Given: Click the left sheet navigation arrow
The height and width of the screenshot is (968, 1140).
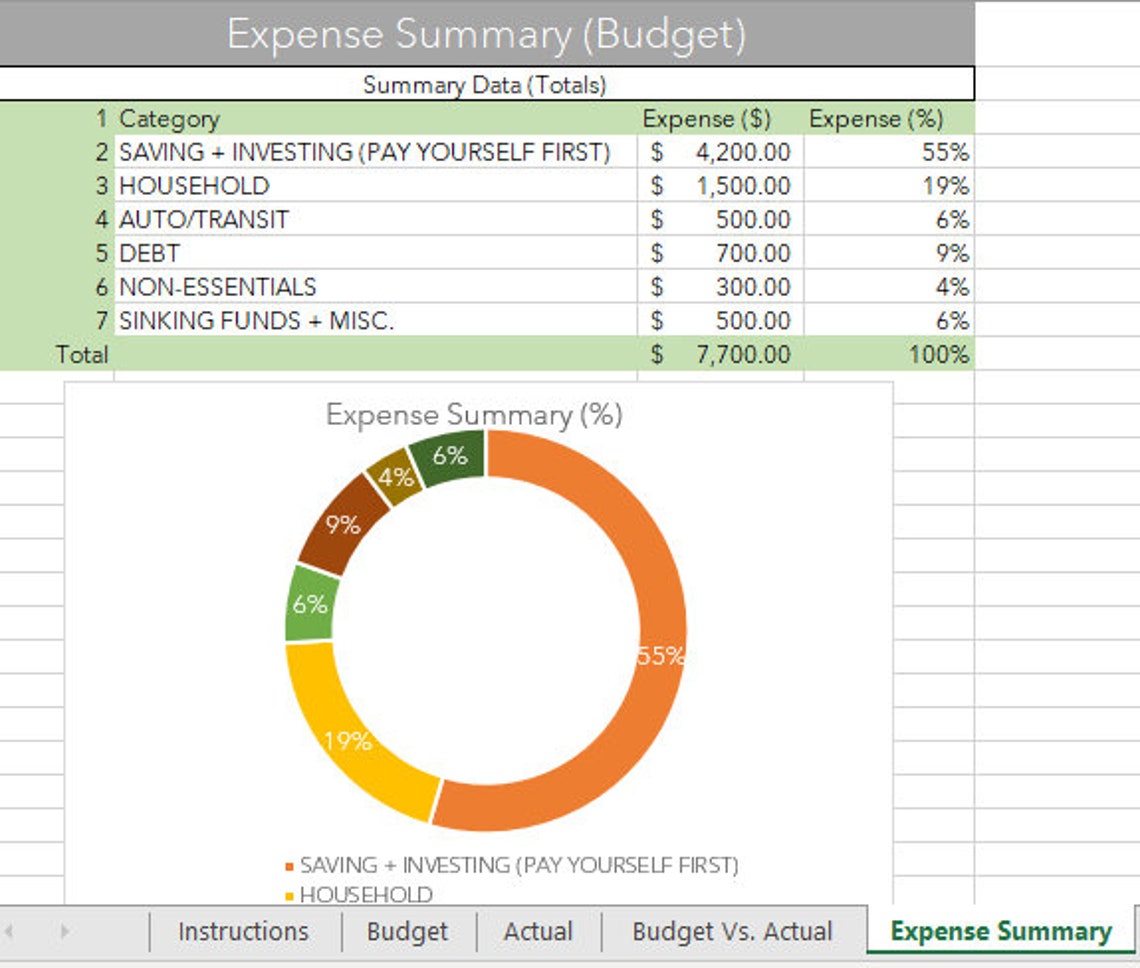Looking at the screenshot, I should [x=9, y=931].
